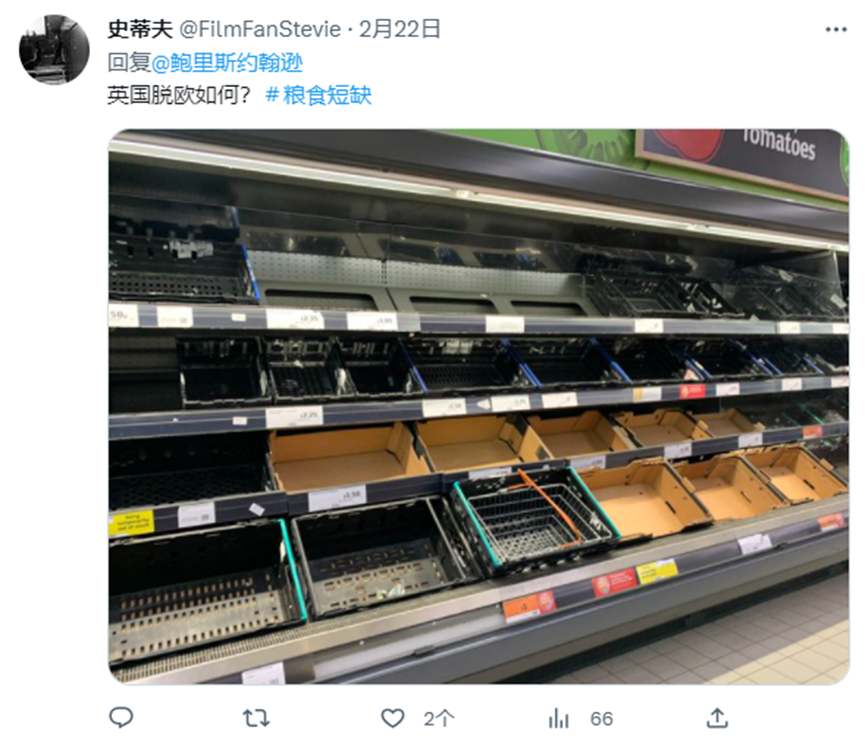
Task: Open the view analytics bar chart icon
Action: pyautogui.click(x=558, y=718)
